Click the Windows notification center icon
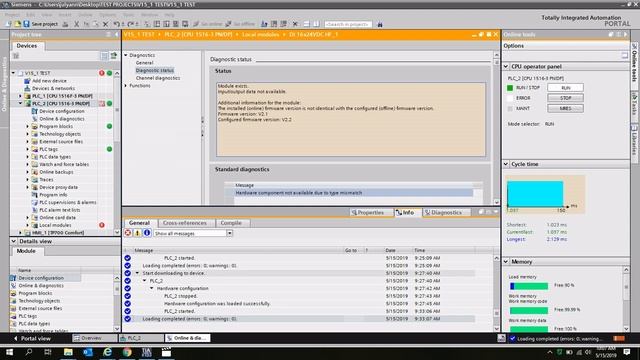 coord(627,352)
